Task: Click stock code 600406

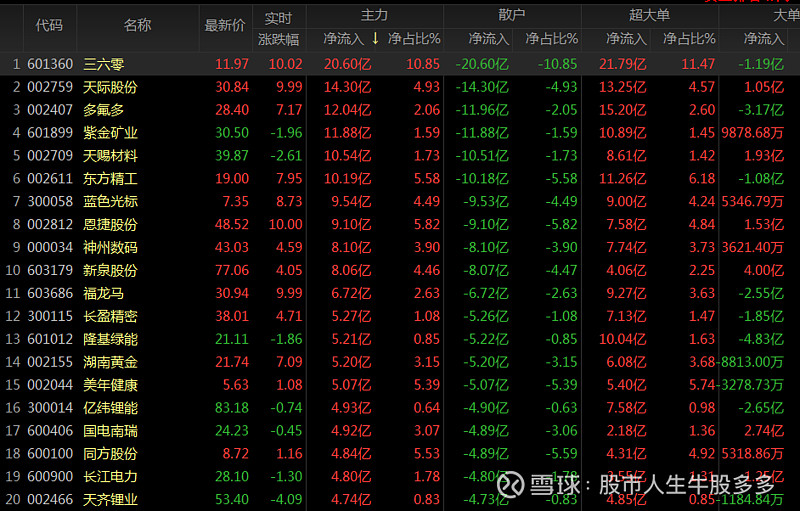Action: [x=50, y=431]
